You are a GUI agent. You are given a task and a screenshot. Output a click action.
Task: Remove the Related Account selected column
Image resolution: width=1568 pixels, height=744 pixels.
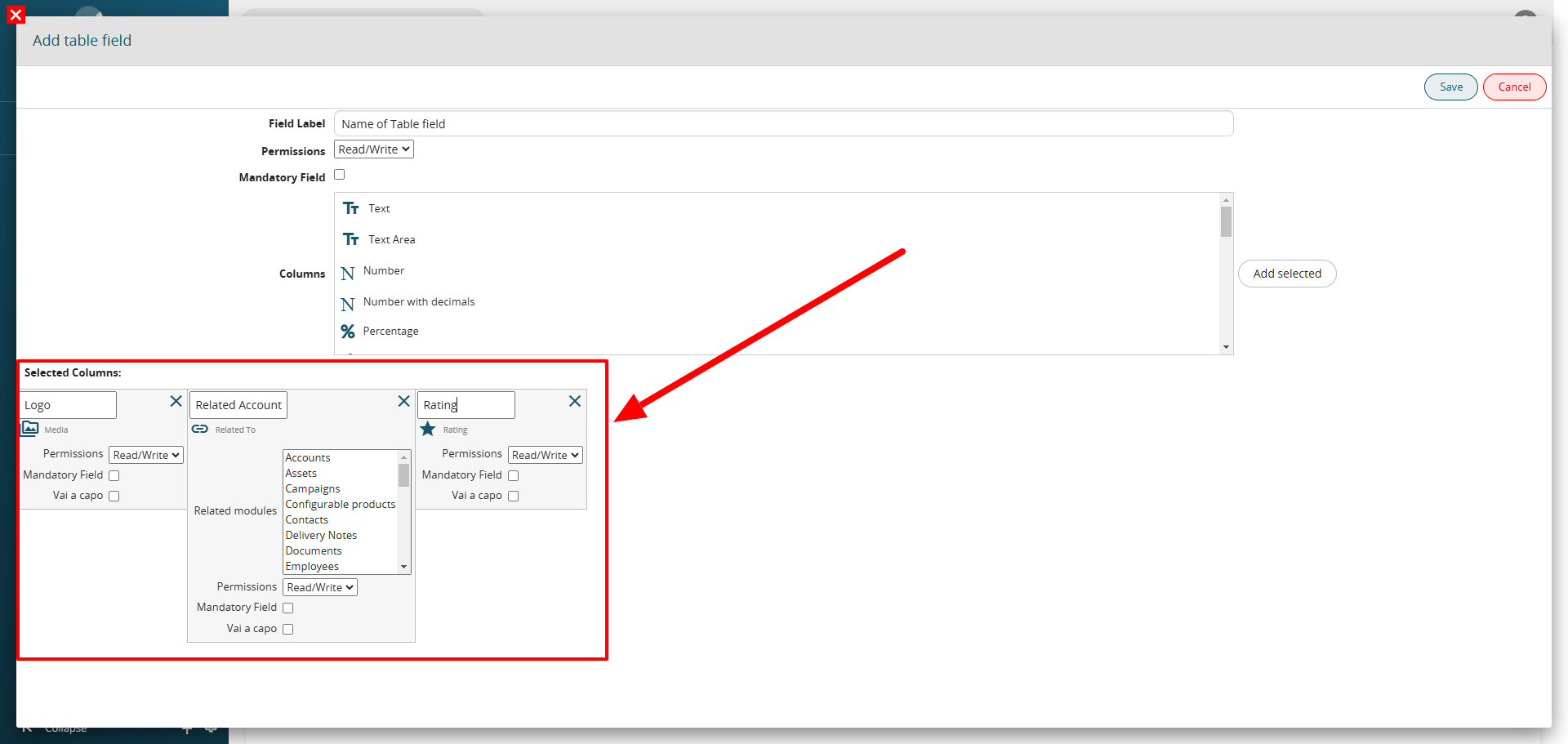403,401
